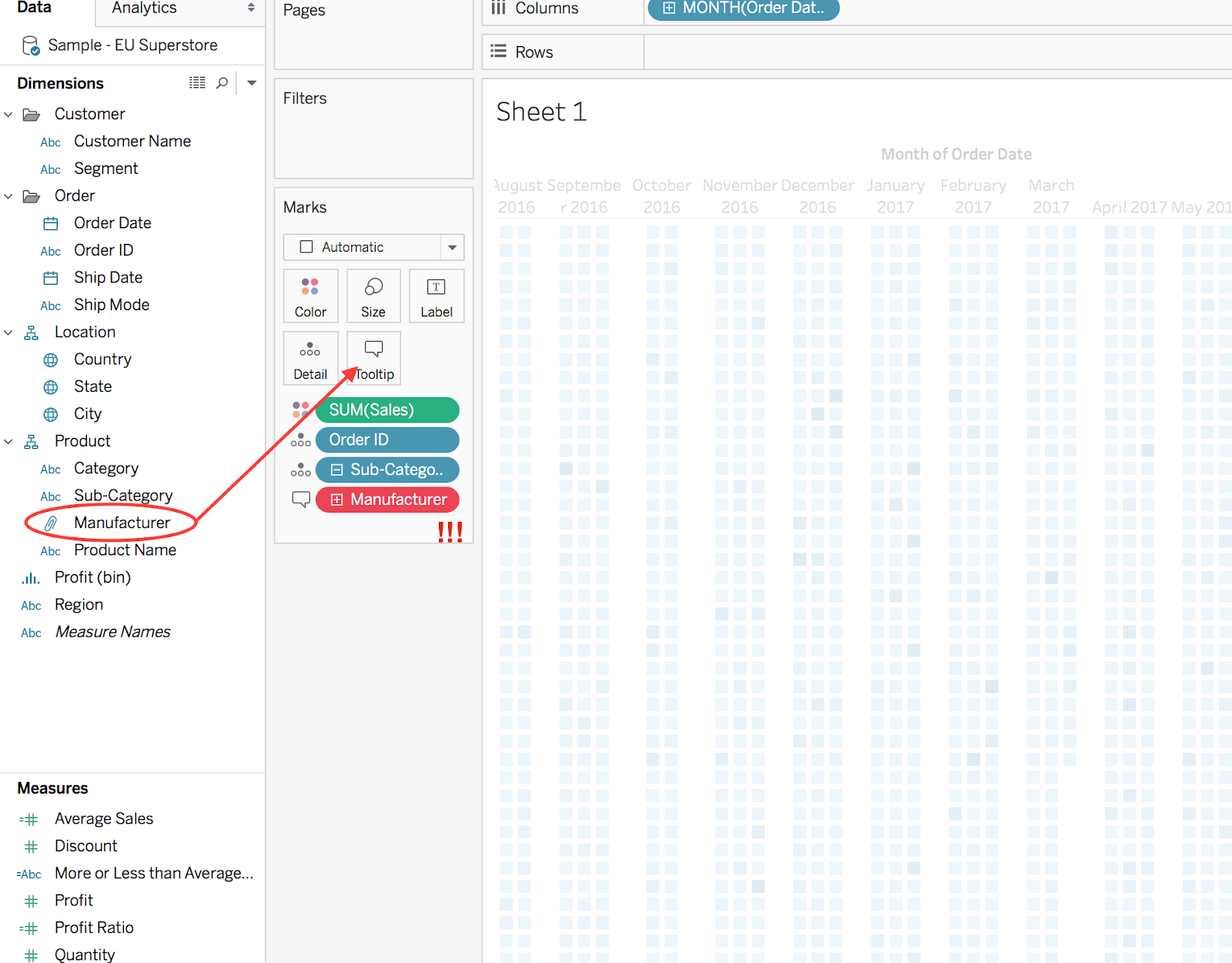Click the calendar icon beside Order Date
The height and width of the screenshot is (963, 1232).
51,223
